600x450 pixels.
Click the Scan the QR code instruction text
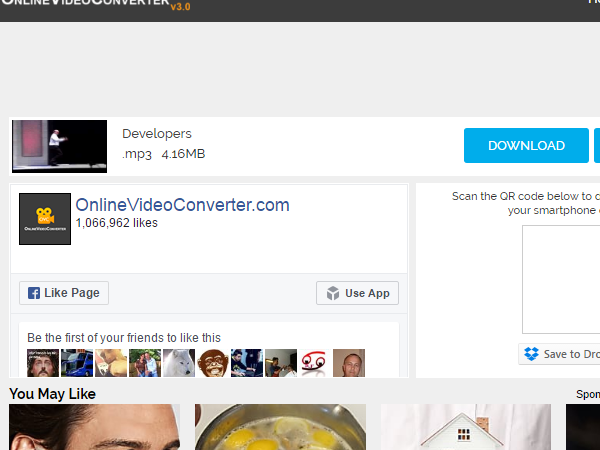point(526,203)
